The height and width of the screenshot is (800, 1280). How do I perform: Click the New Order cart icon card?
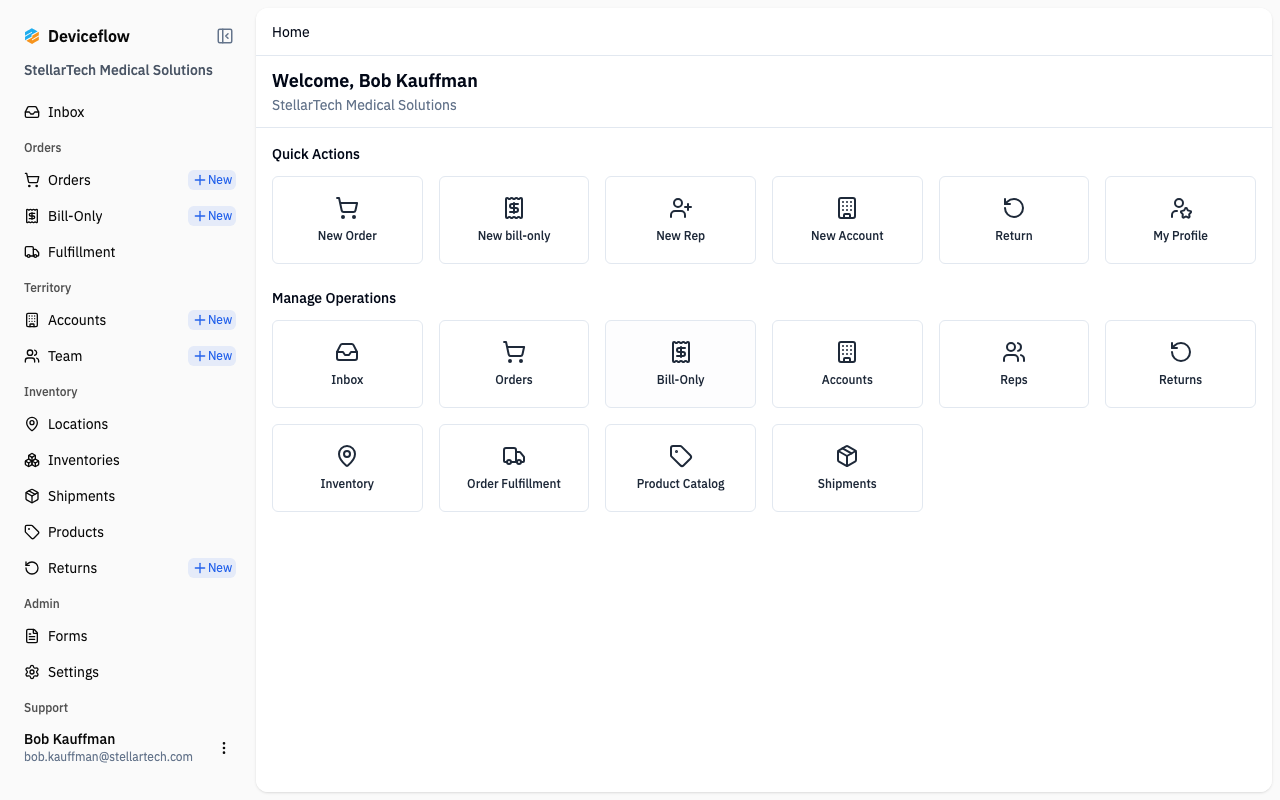coord(347,220)
